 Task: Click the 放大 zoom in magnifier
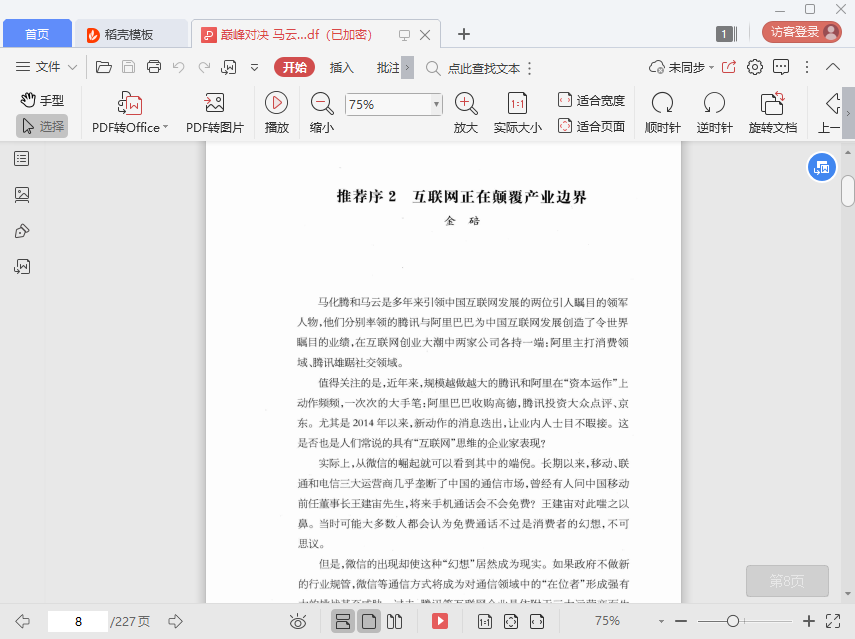[465, 104]
